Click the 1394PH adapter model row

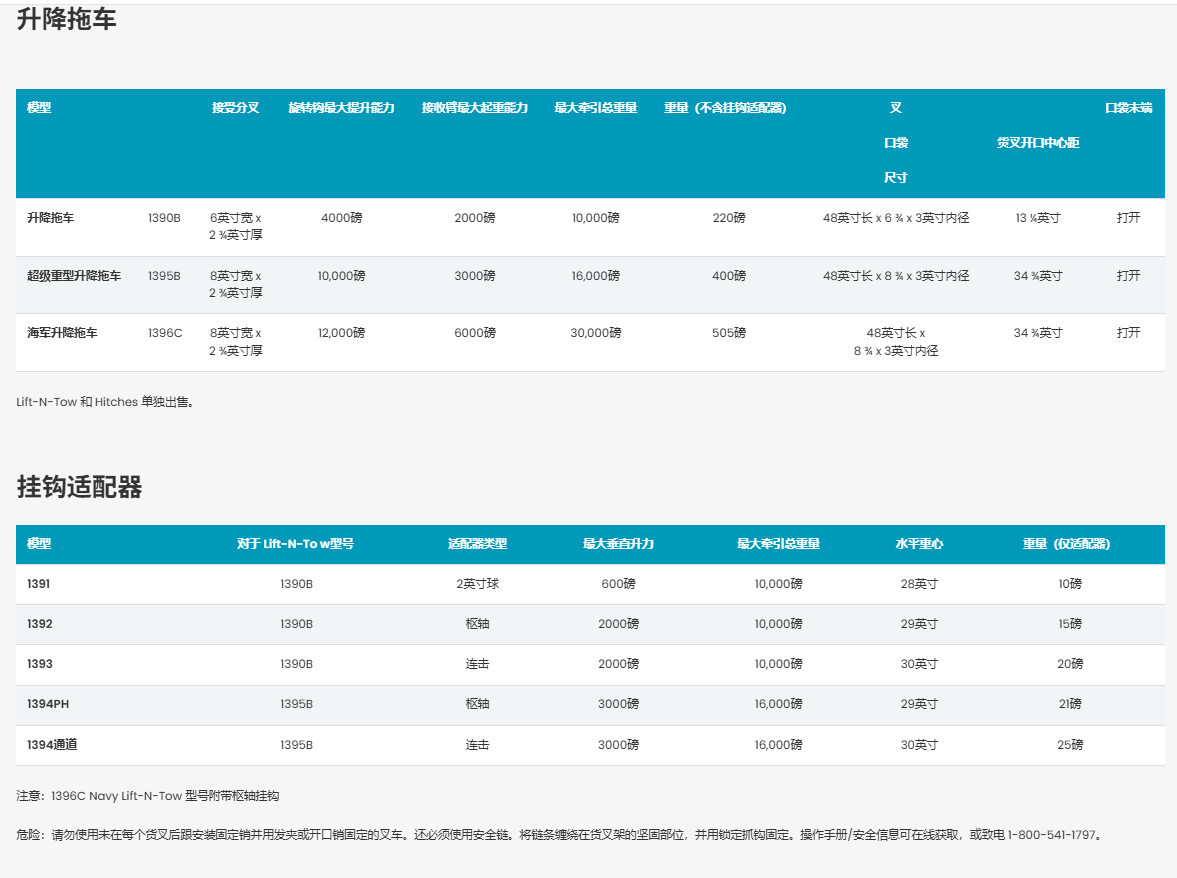pos(48,704)
